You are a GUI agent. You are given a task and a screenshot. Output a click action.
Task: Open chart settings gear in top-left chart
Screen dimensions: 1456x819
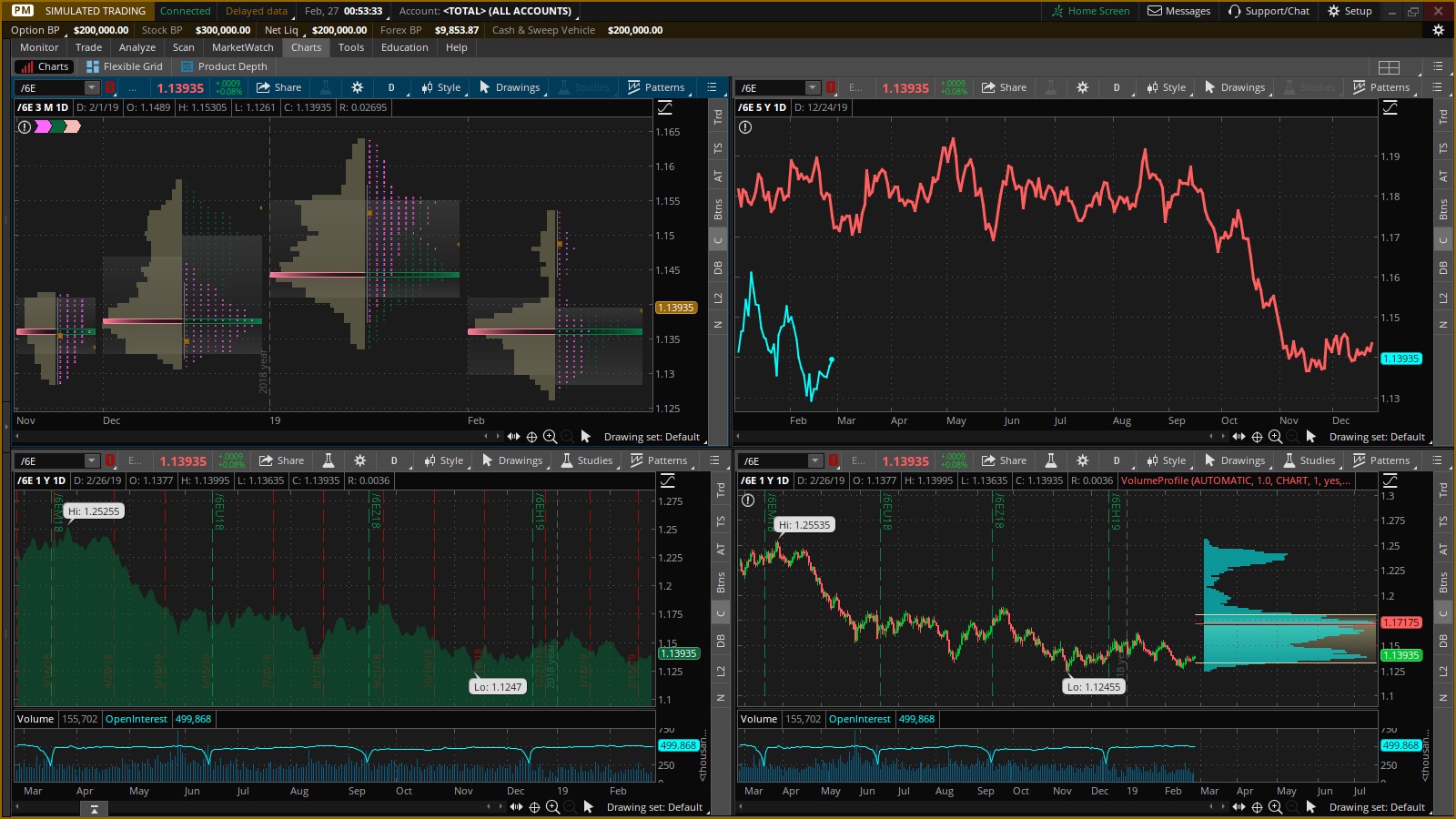357,87
